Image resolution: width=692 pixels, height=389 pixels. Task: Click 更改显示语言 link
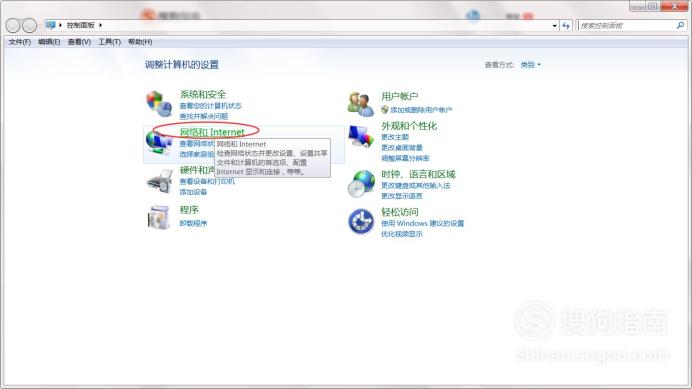pyautogui.click(x=402, y=196)
